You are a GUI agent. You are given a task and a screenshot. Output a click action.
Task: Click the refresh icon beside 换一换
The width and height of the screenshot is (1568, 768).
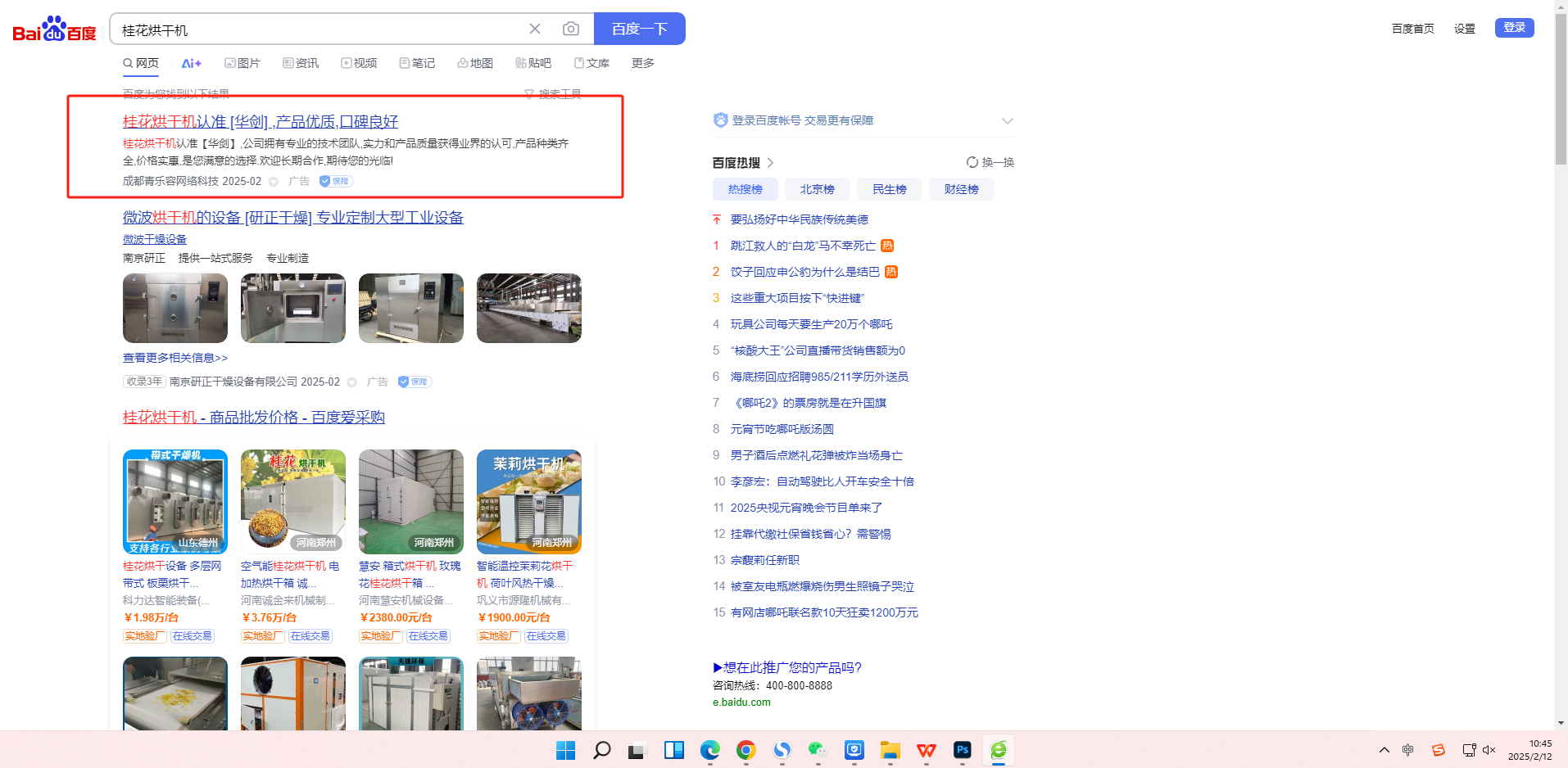[972, 162]
